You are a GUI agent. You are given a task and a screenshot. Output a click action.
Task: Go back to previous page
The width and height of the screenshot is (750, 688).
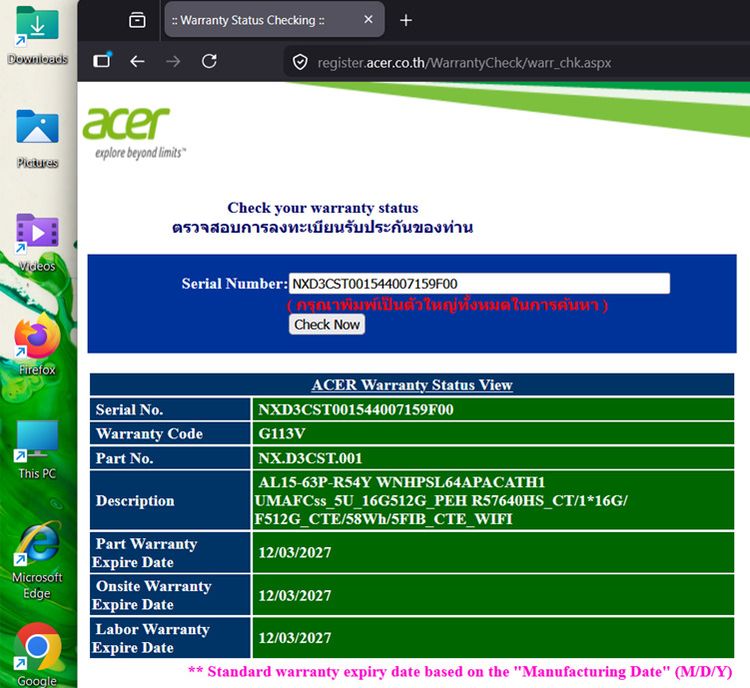coord(137,61)
